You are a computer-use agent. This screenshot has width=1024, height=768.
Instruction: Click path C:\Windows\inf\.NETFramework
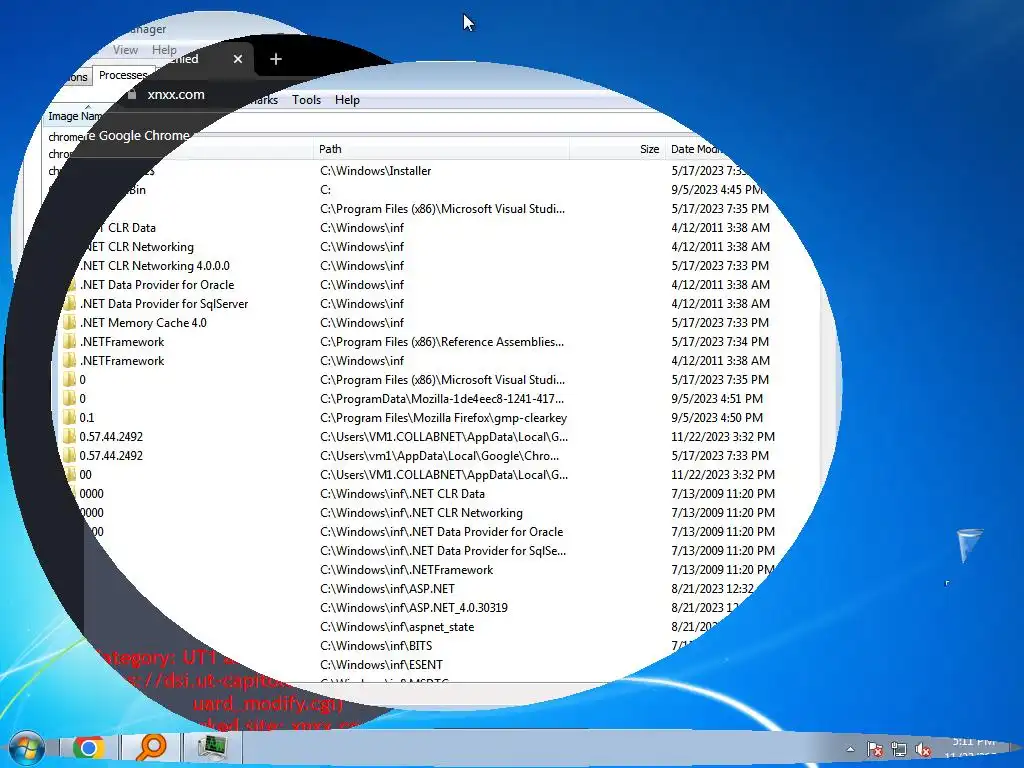[x=406, y=570]
